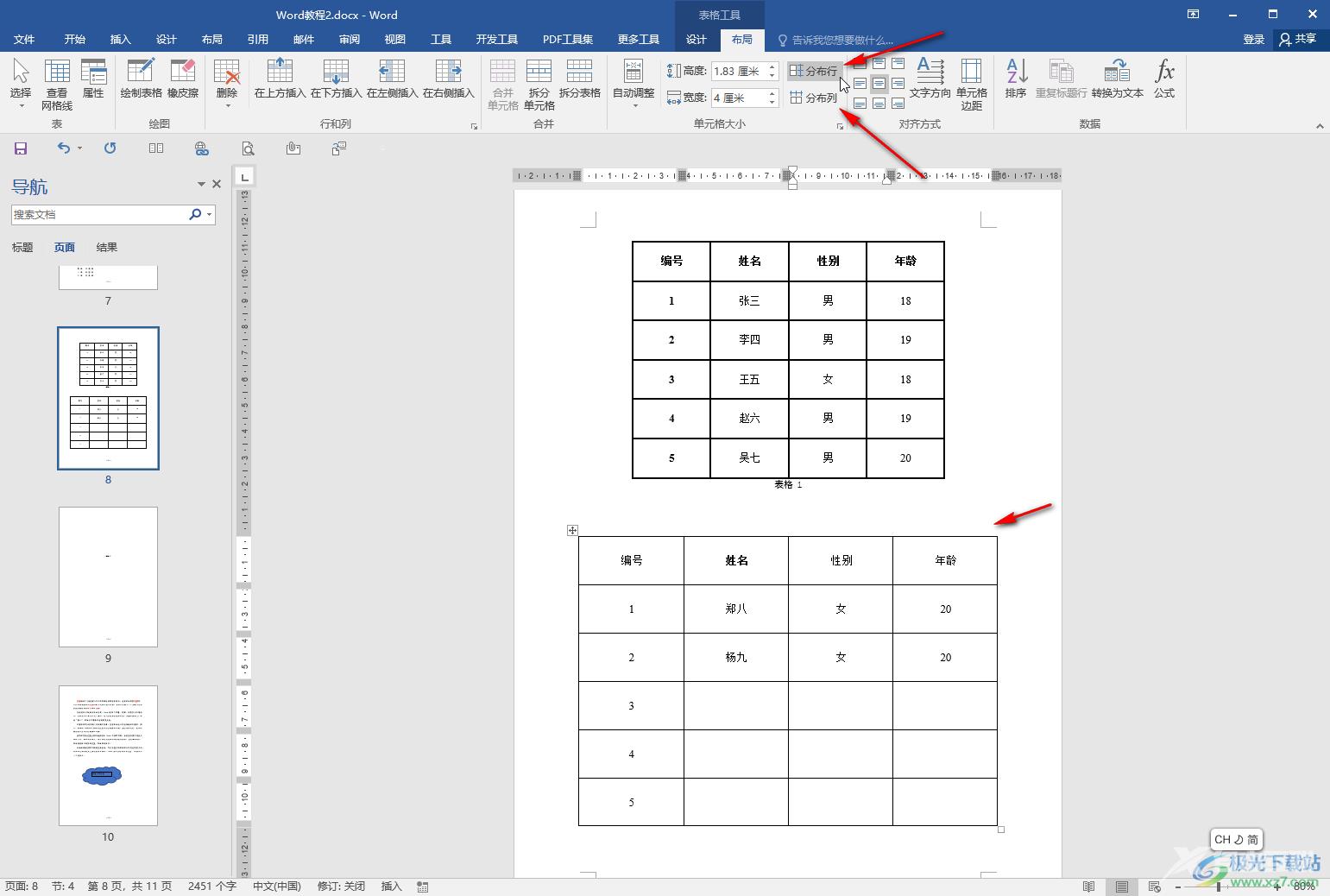This screenshot has height=896, width=1330.
Task: Select page 10 thumbnail
Action: (x=108, y=755)
